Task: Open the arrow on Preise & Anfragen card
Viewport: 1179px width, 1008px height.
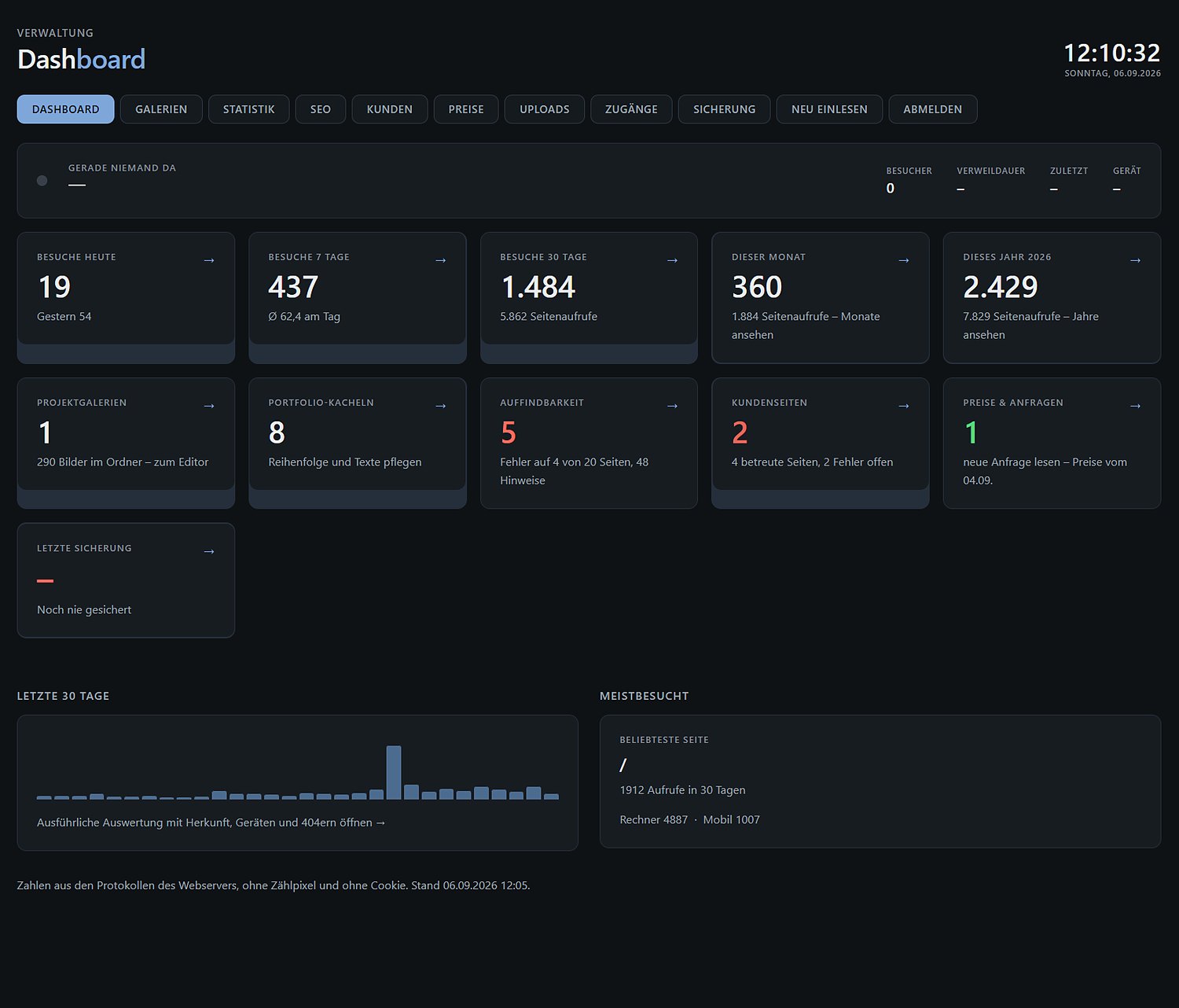Action: point(1135,406)
